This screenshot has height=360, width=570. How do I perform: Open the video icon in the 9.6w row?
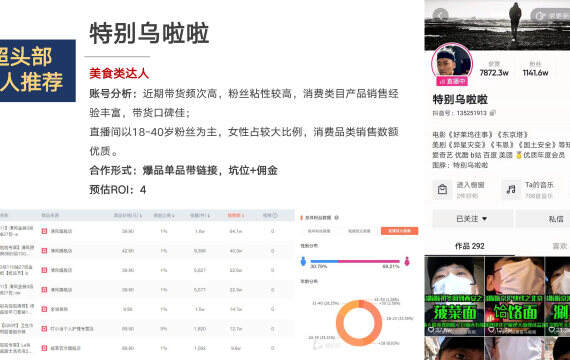click(x=273, y=348)
